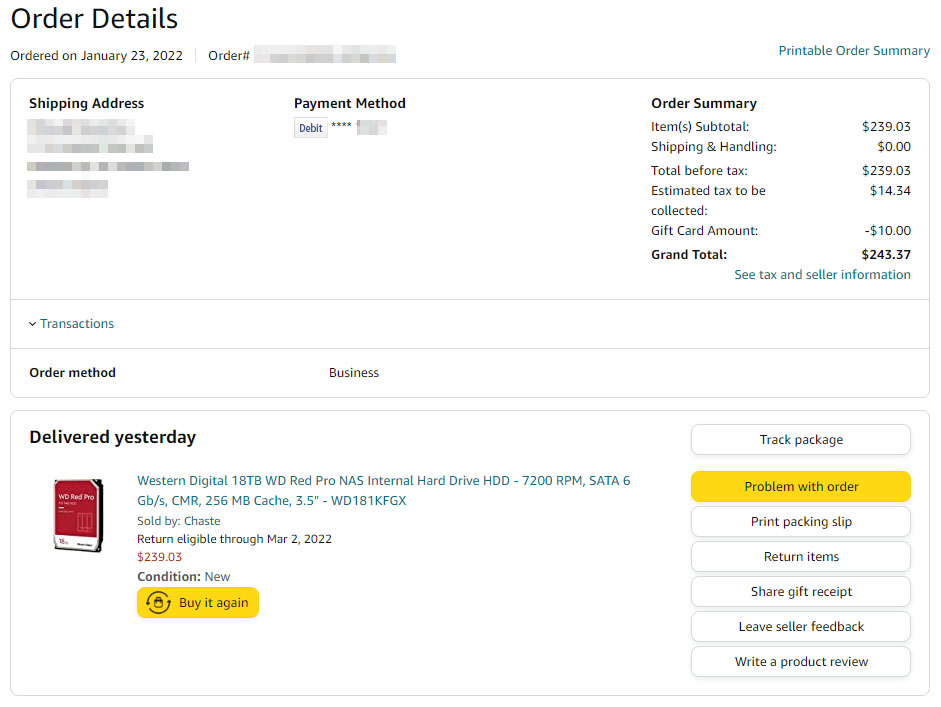
Task: Click Write a product review
Action: (801, 661)
